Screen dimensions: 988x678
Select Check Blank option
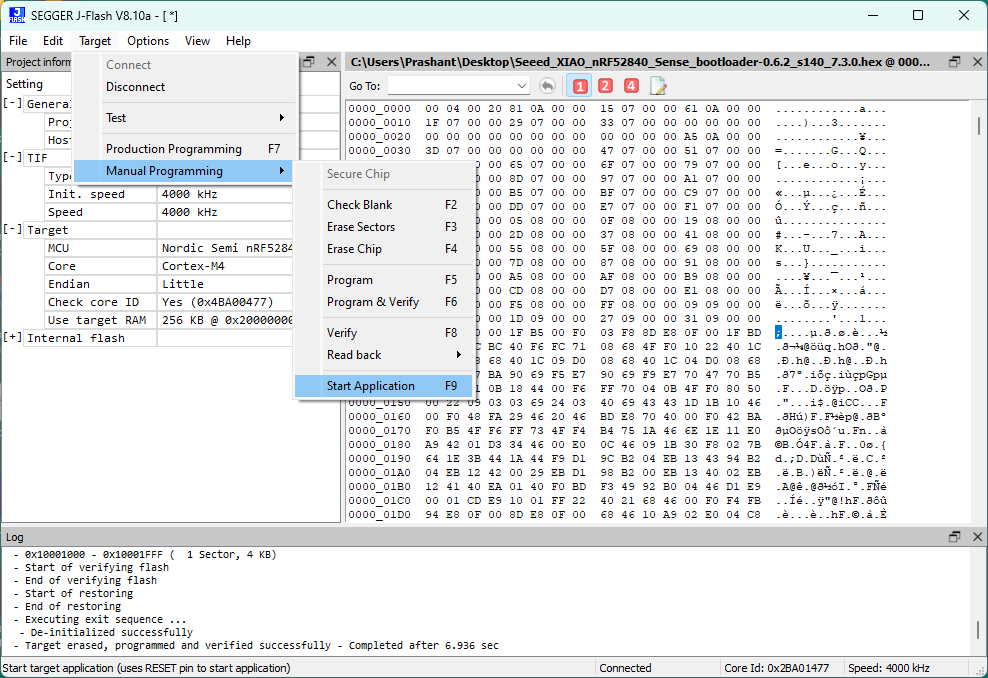[383, 205]
